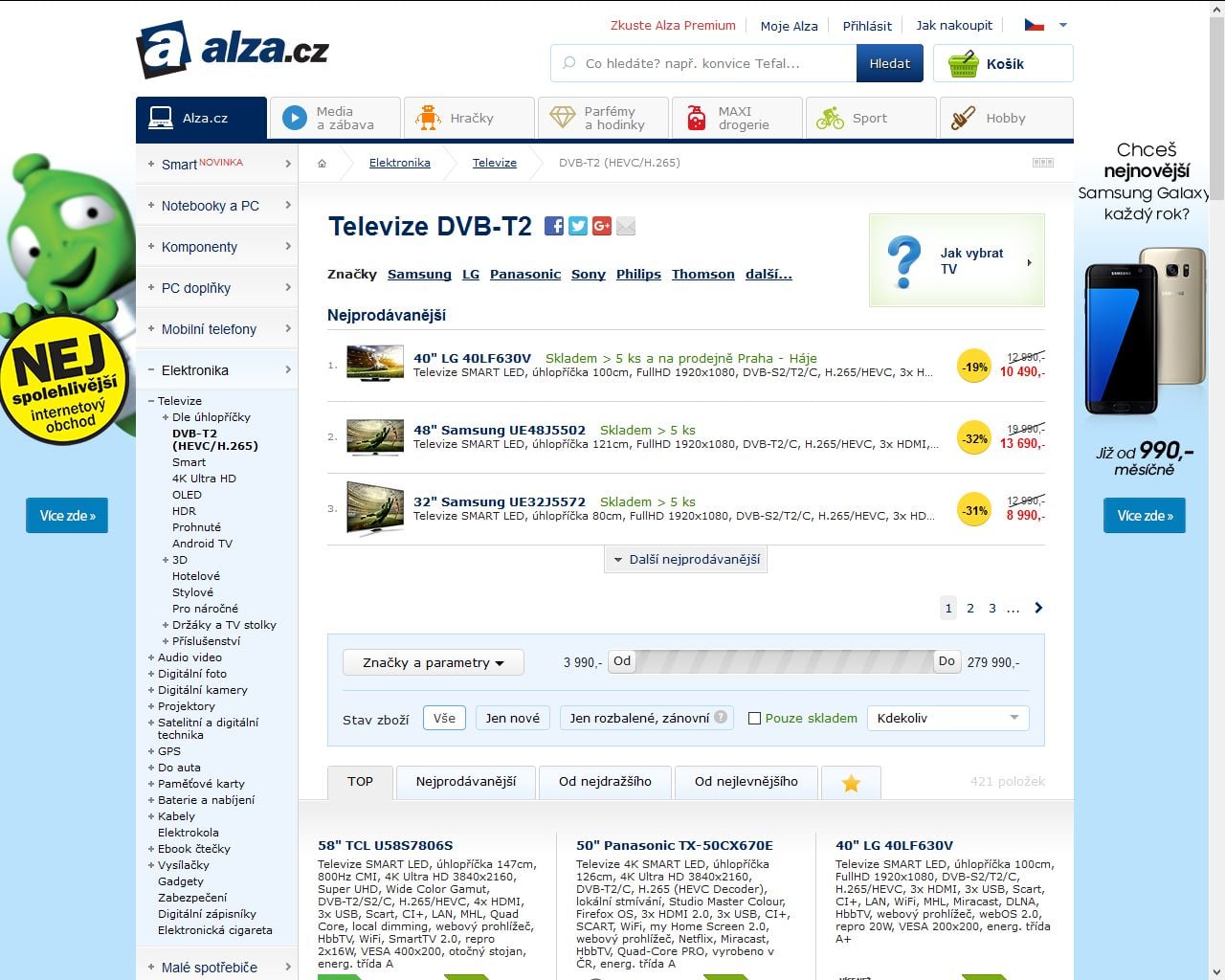Open Elektronika breadcrumb link
This screenshot has height=980, width=1225.
400,163
